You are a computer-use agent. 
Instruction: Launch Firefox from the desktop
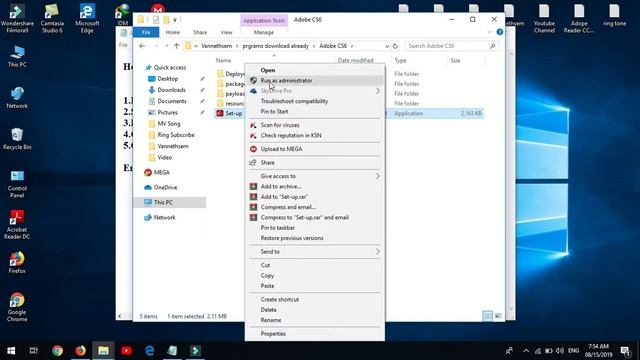(17, 262)
